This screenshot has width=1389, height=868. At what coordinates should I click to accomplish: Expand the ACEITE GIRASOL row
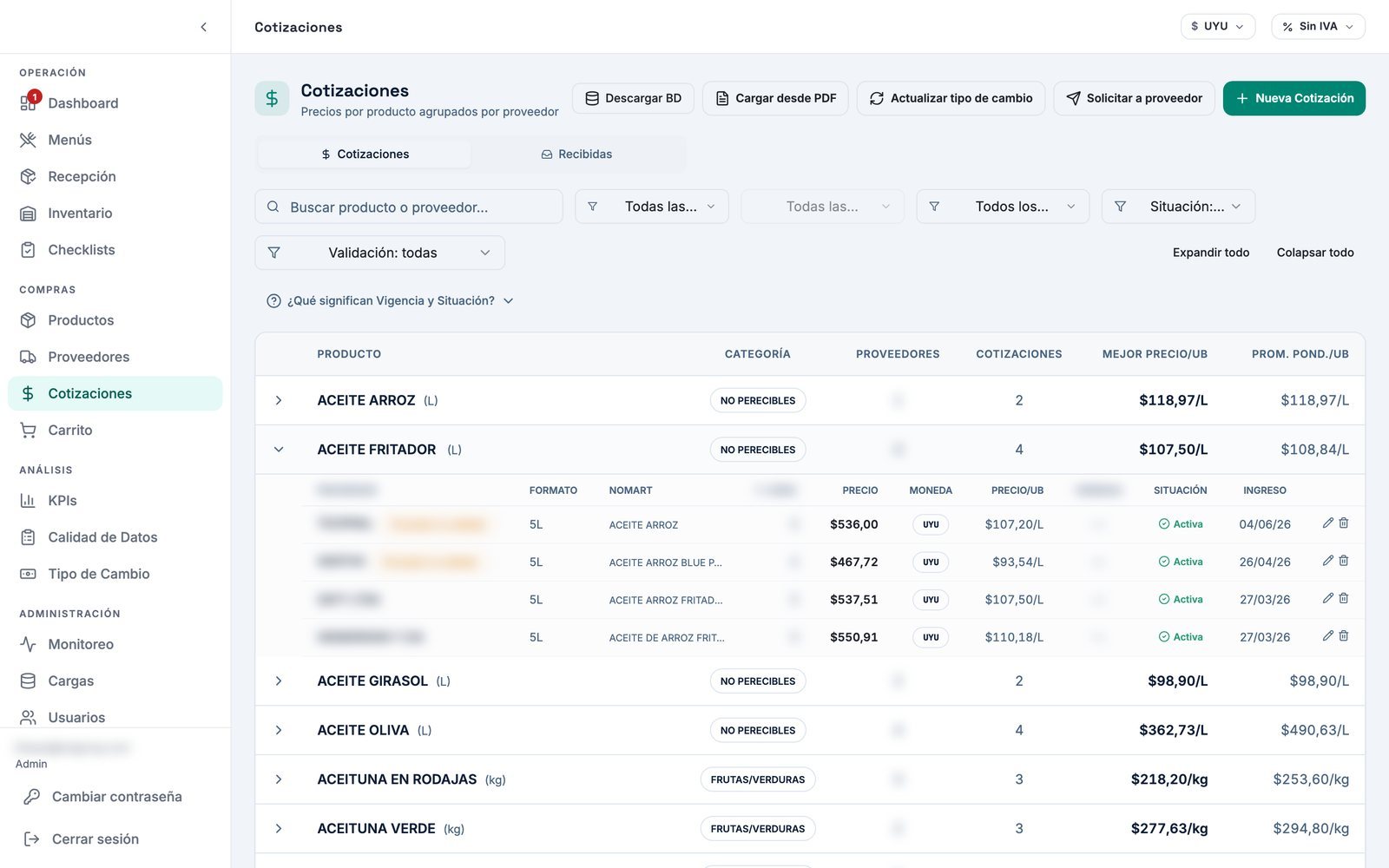tap(279, 681)
